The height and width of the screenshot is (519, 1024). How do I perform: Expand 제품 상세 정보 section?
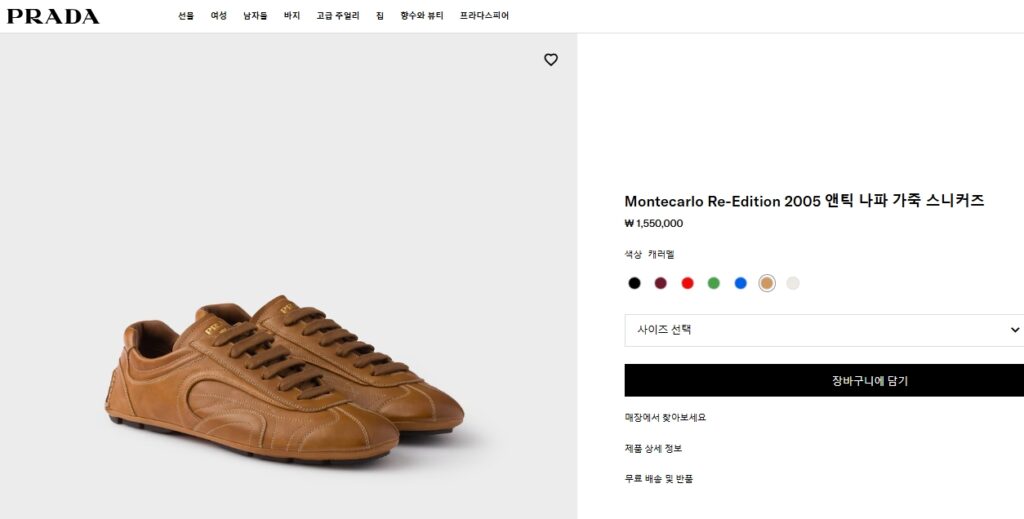(653, 448)
